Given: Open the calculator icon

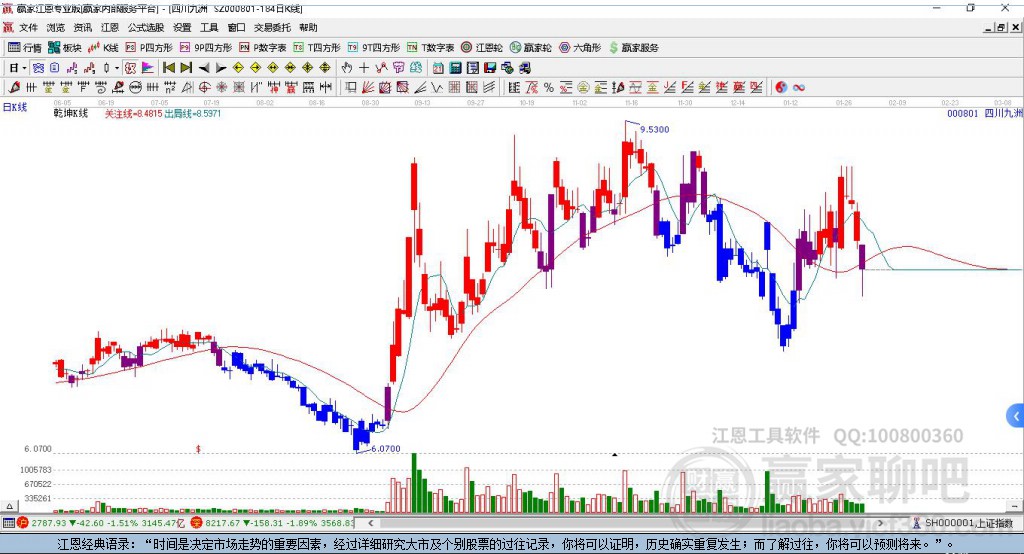Looking at the screenshot, I should pos(456,68).
